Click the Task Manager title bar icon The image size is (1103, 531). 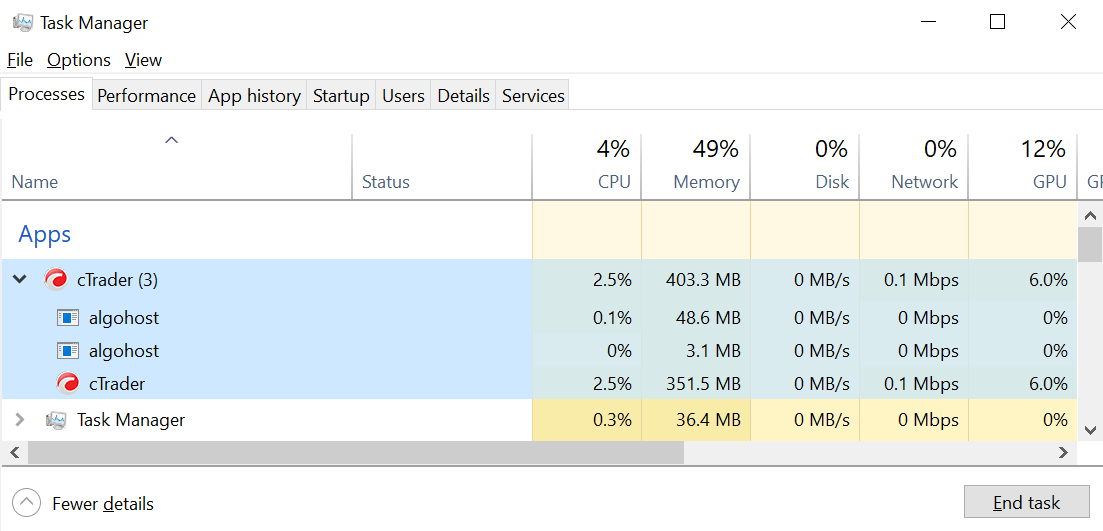23,23
